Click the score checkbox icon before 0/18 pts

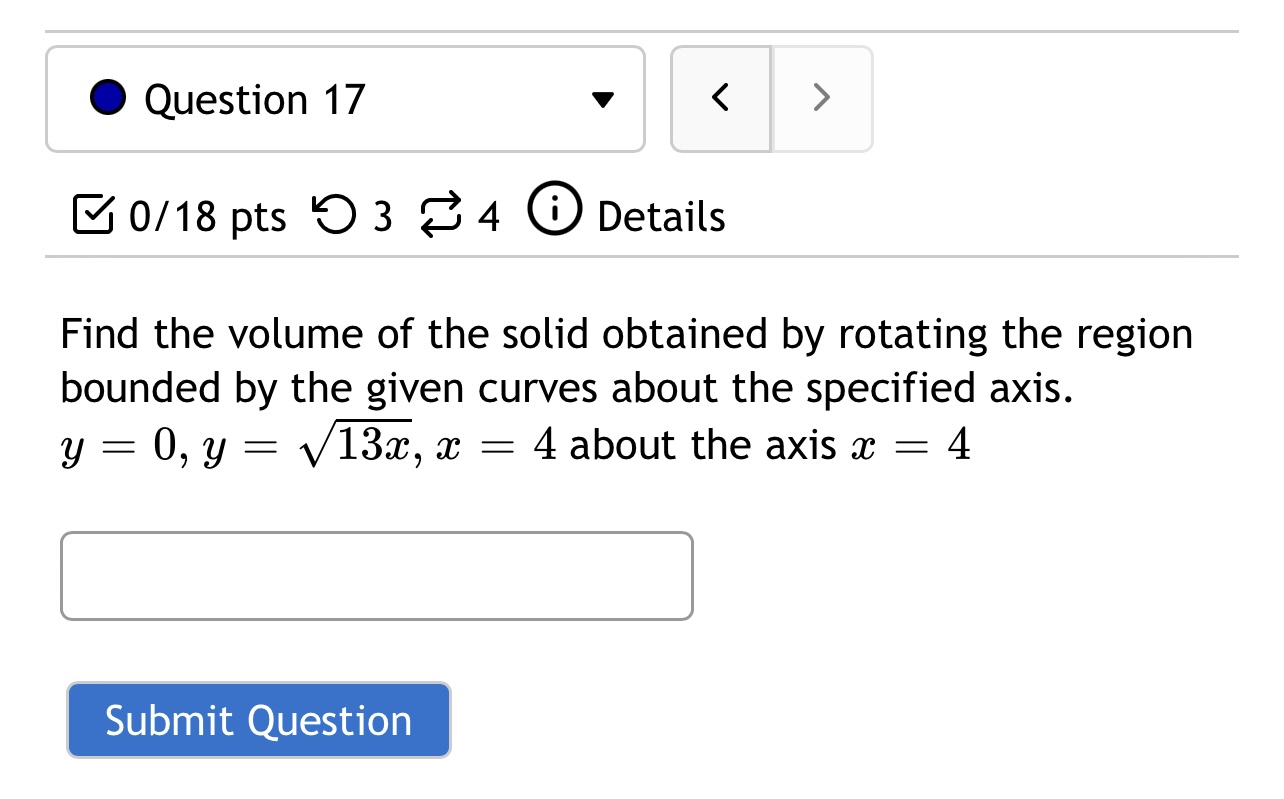pyautogui.click(x=94, y=213)
